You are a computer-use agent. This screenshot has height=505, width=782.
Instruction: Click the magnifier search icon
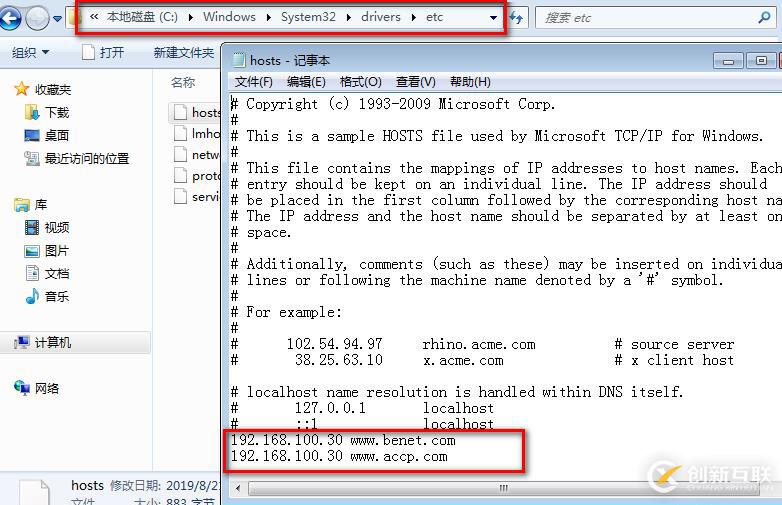click(764, 18)
